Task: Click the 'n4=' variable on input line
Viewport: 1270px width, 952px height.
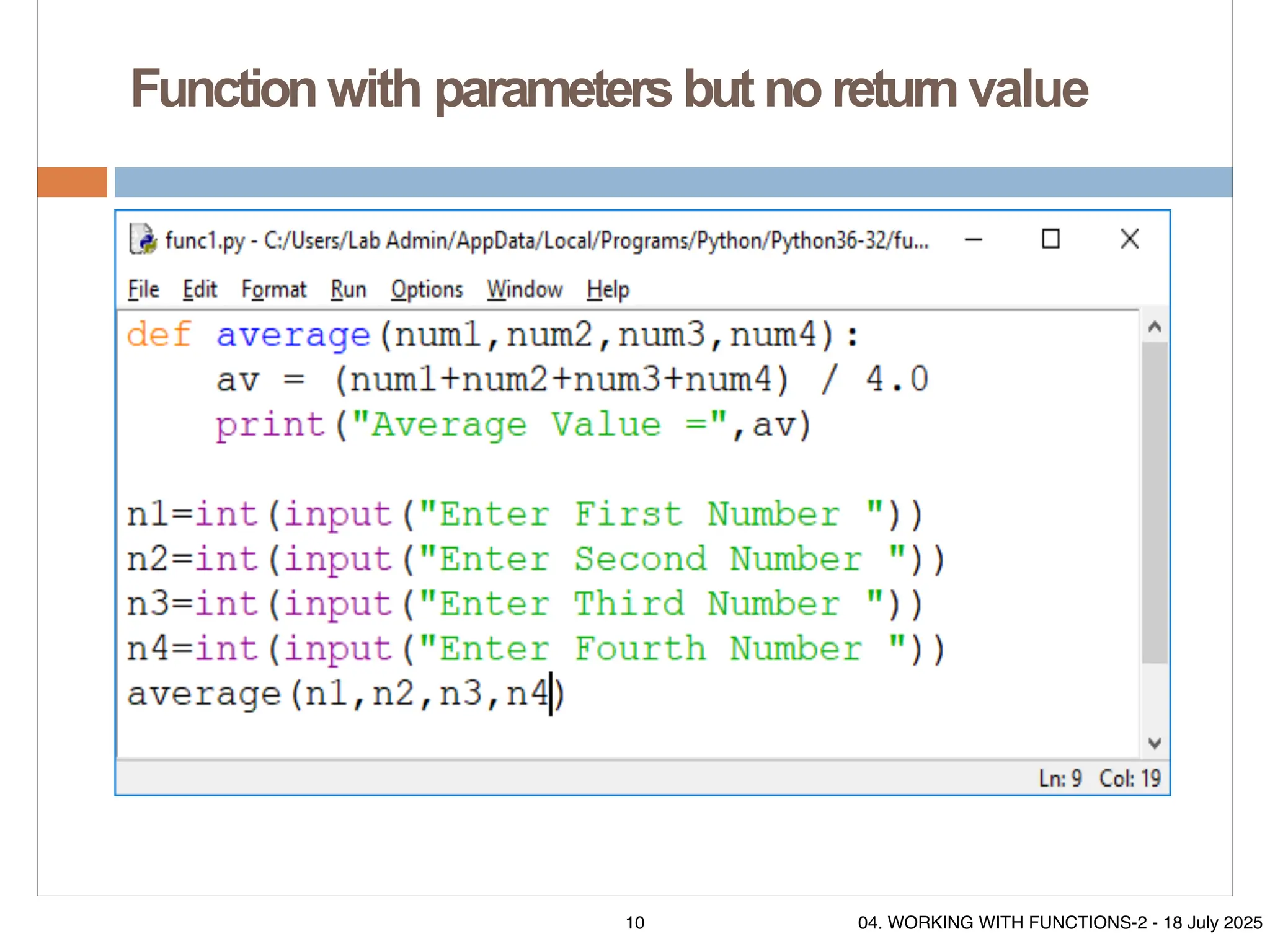Action: (160, 648)
